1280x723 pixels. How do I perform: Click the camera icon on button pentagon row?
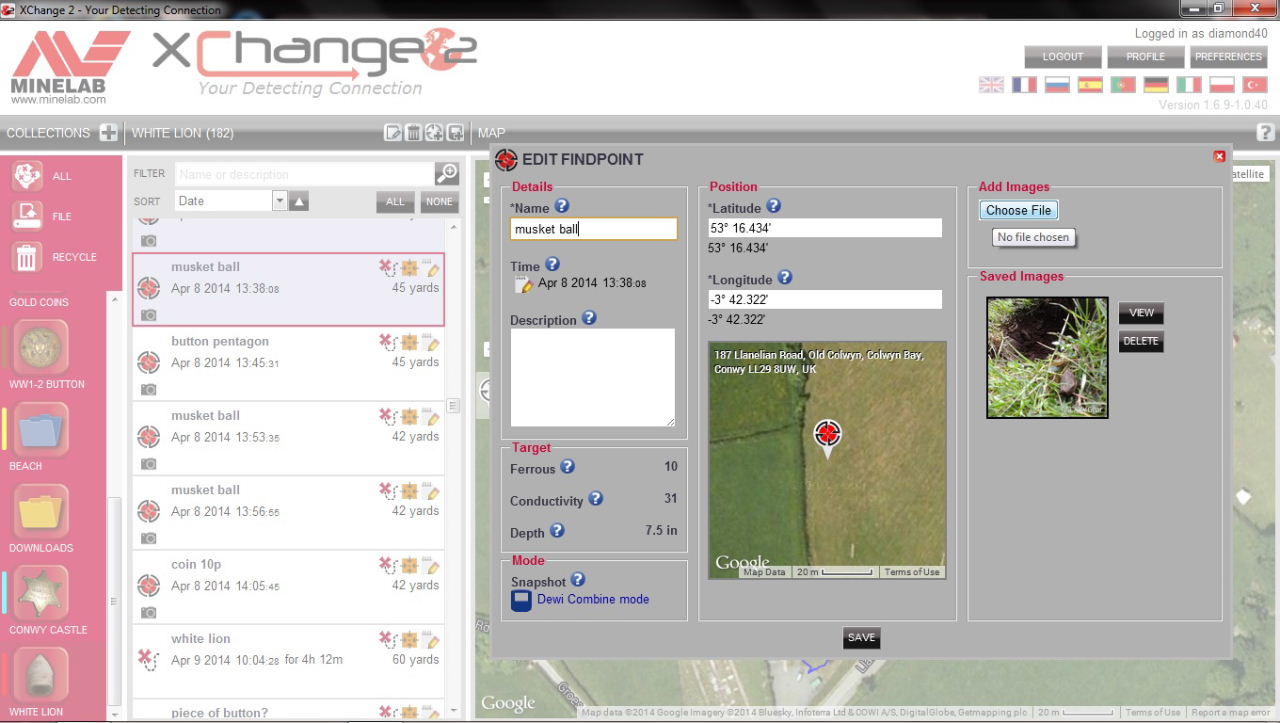[x=148, y=389]
